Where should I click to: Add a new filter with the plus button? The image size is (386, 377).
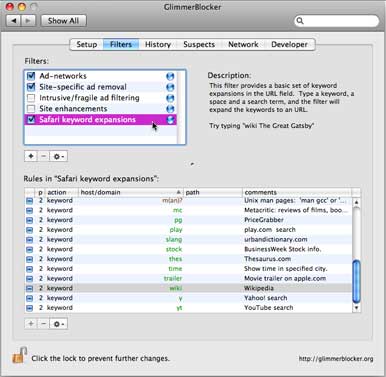(31, 156)
